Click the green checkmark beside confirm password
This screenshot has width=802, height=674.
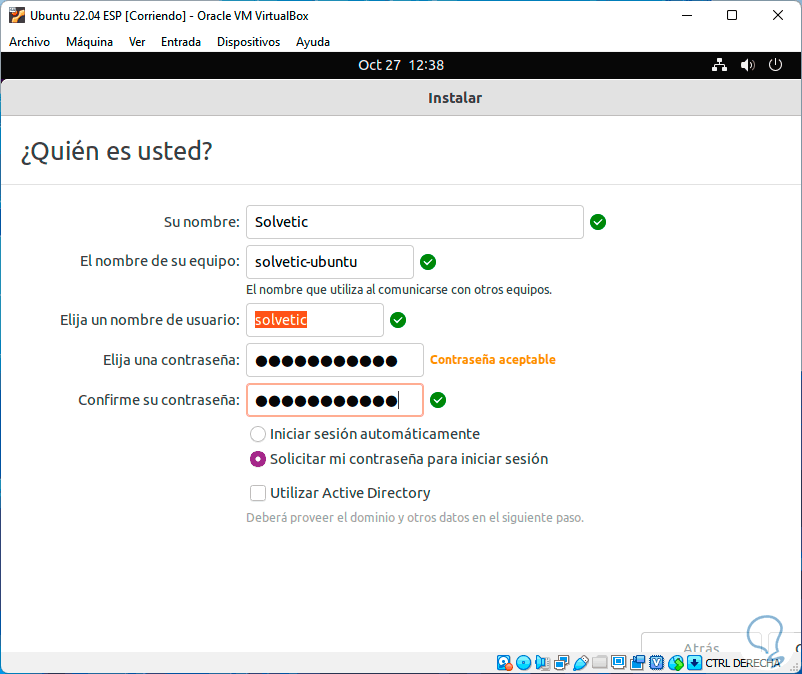(438, 400)
